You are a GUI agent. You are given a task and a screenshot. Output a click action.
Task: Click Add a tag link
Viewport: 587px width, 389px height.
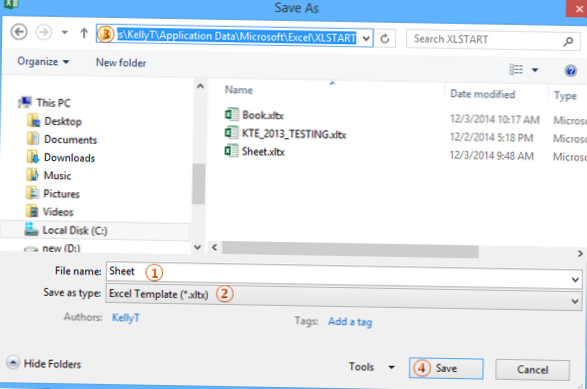[350, 322]
